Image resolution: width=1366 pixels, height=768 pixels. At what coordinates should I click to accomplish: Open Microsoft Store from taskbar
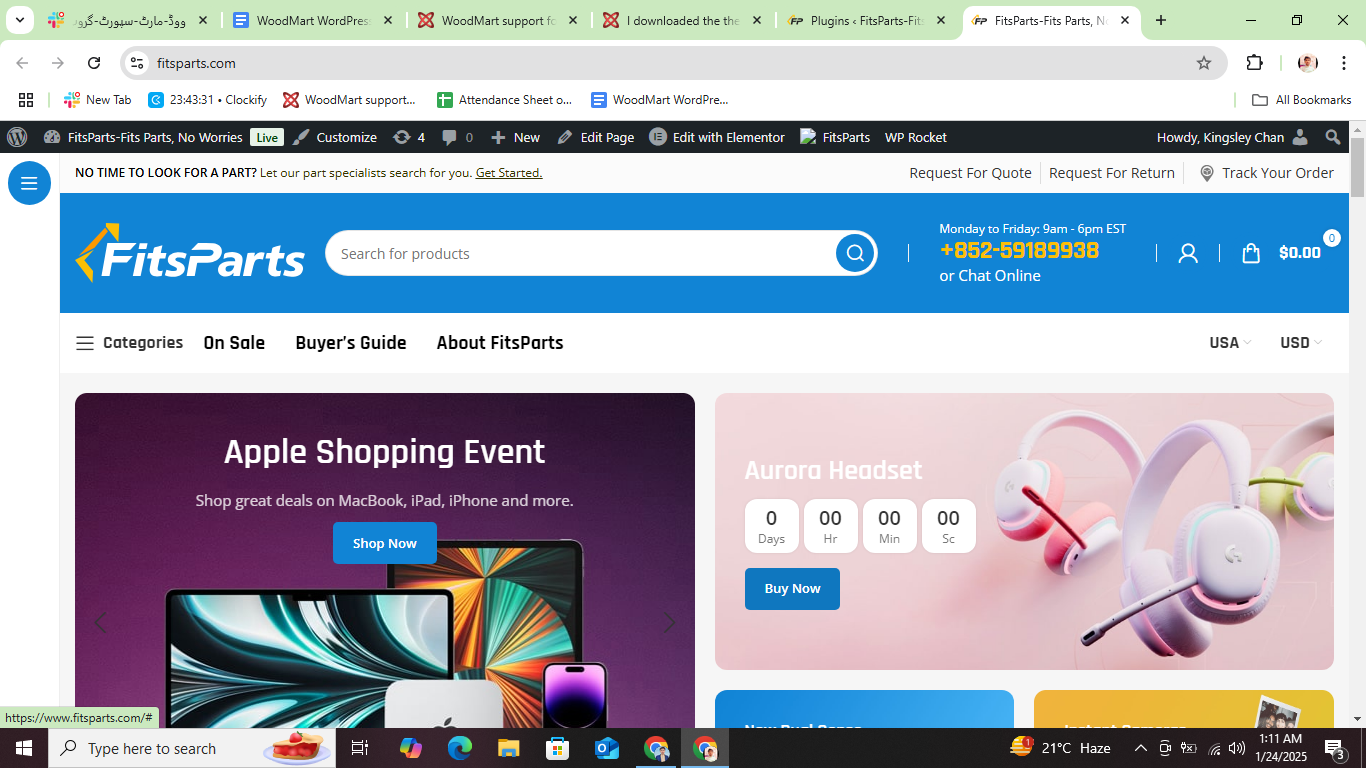(558, 748)
